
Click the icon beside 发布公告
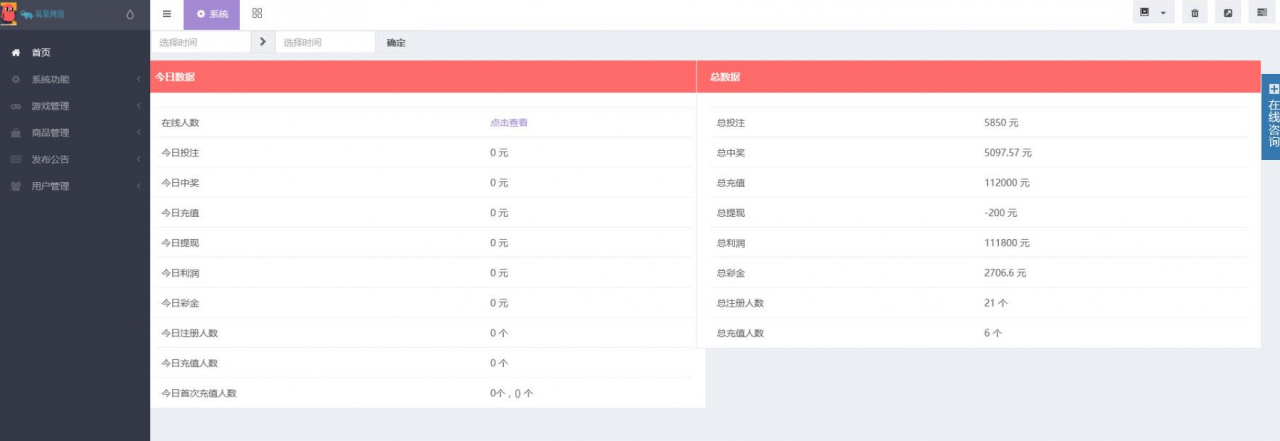(15, 159)
